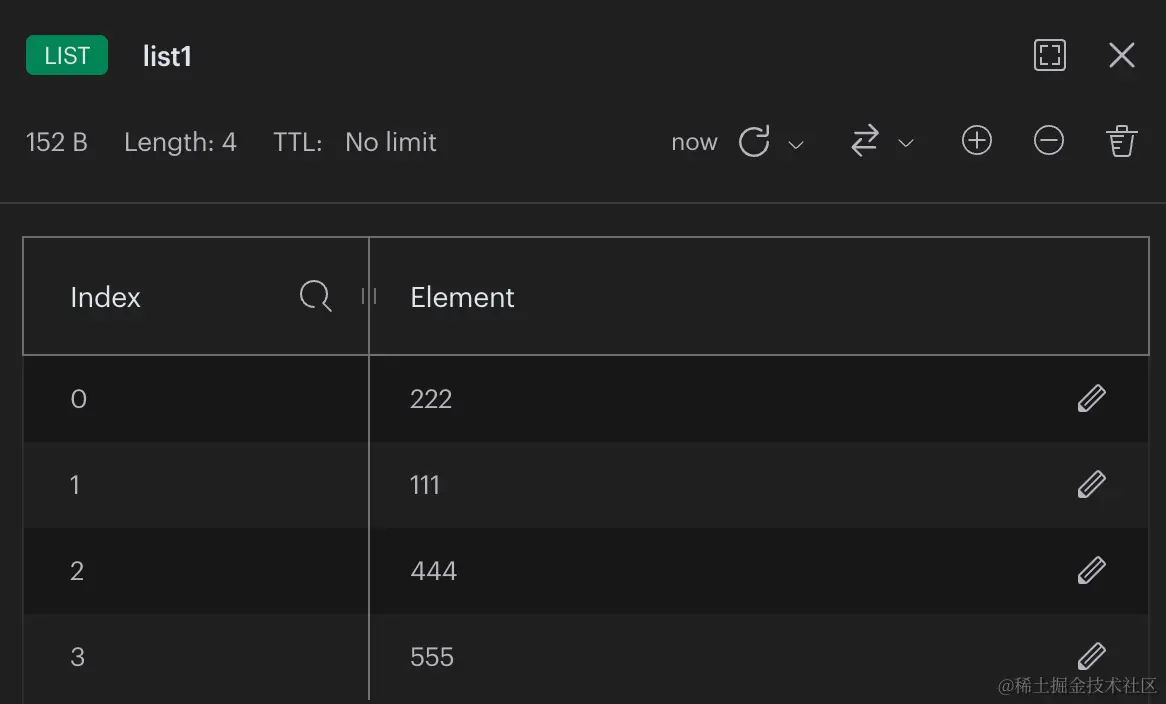Edit element 222 with the pencil icon

[x=1092, y=398]
